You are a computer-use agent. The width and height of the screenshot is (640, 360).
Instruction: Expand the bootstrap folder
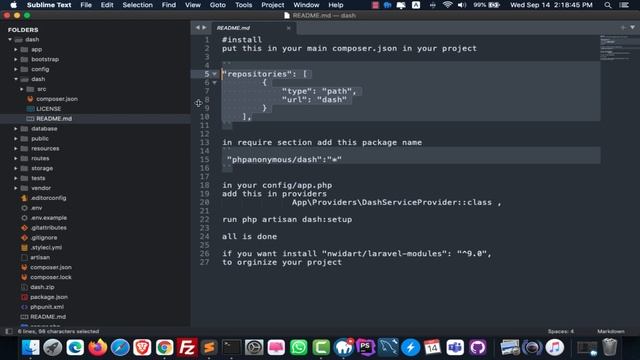(x=16, y=59)
